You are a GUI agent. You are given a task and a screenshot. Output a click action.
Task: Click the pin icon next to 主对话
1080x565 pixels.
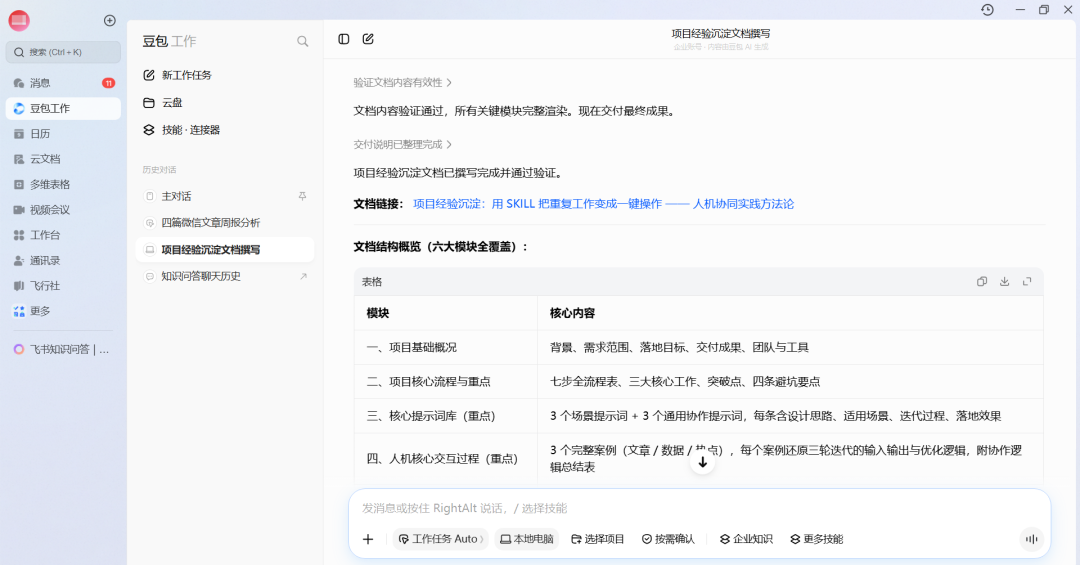click(x=302, y=196)
